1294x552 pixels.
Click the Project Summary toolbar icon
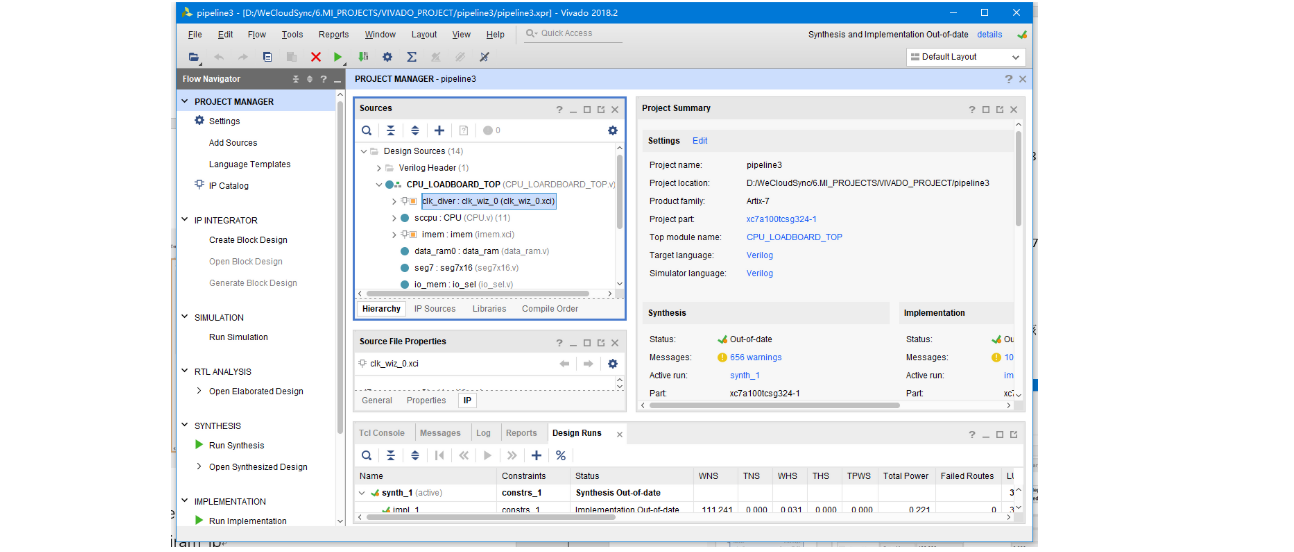tap(267, 57)
